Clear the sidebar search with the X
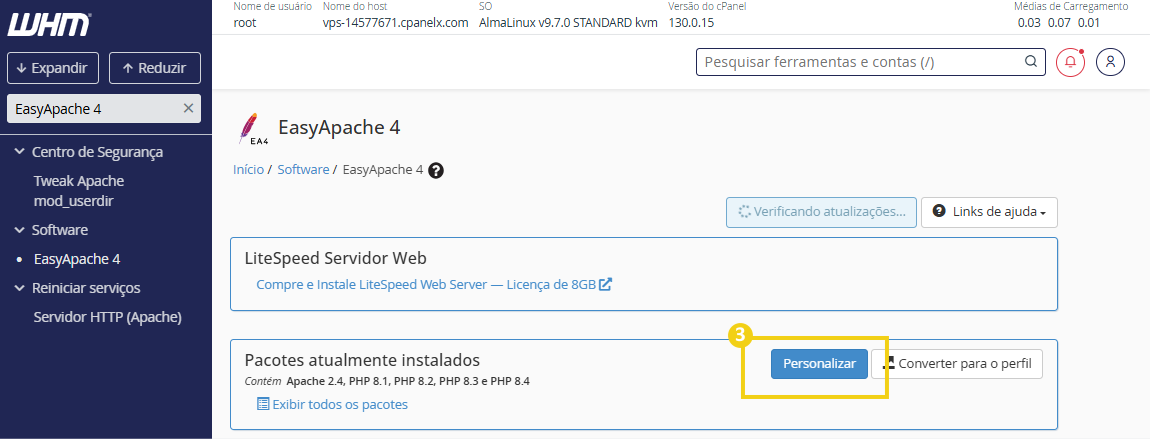This screenshot has width=1150, height=439. click(x=188, y=108)
